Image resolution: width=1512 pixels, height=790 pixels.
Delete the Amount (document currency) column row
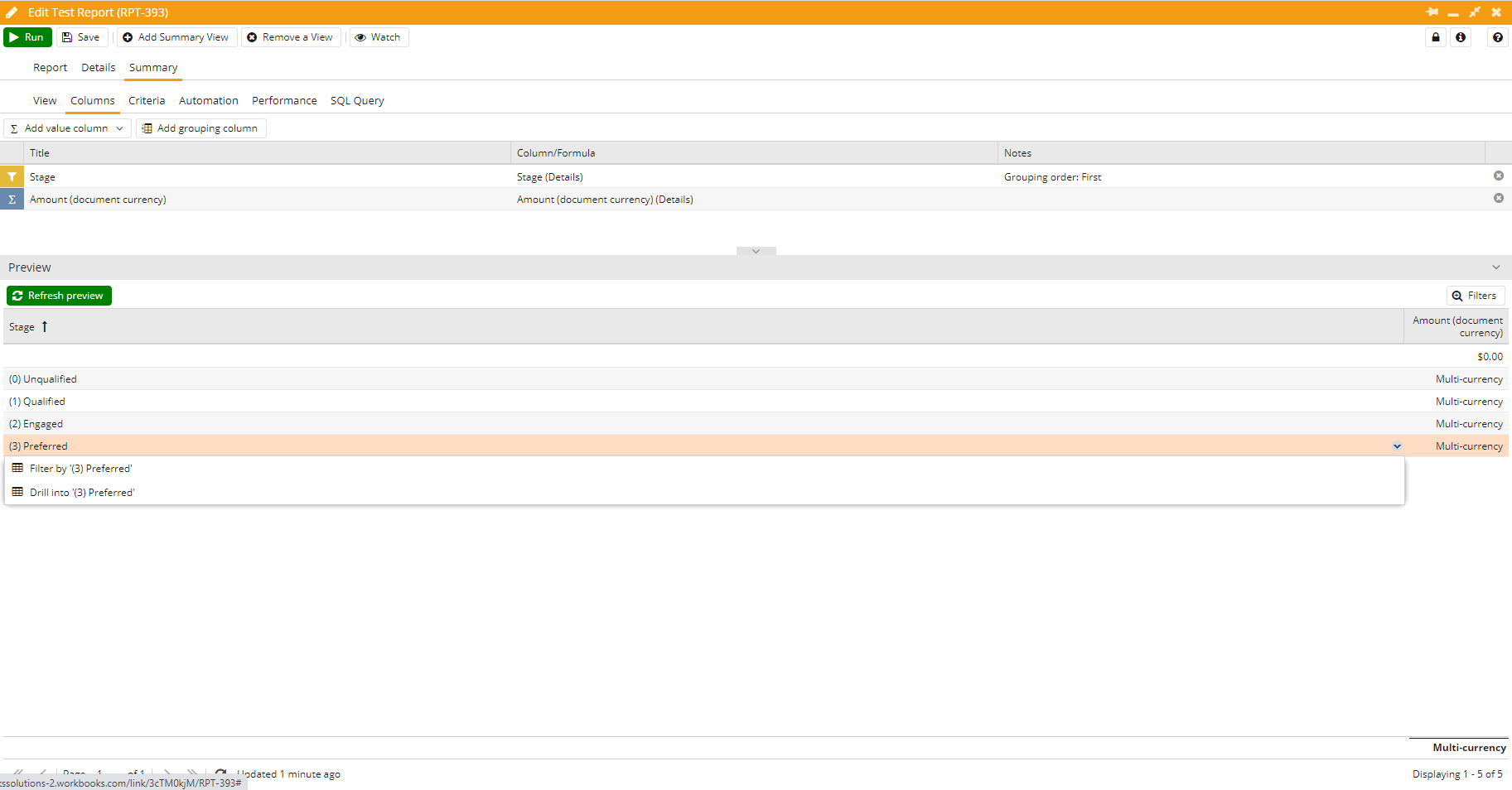[x=1498, y=198]
